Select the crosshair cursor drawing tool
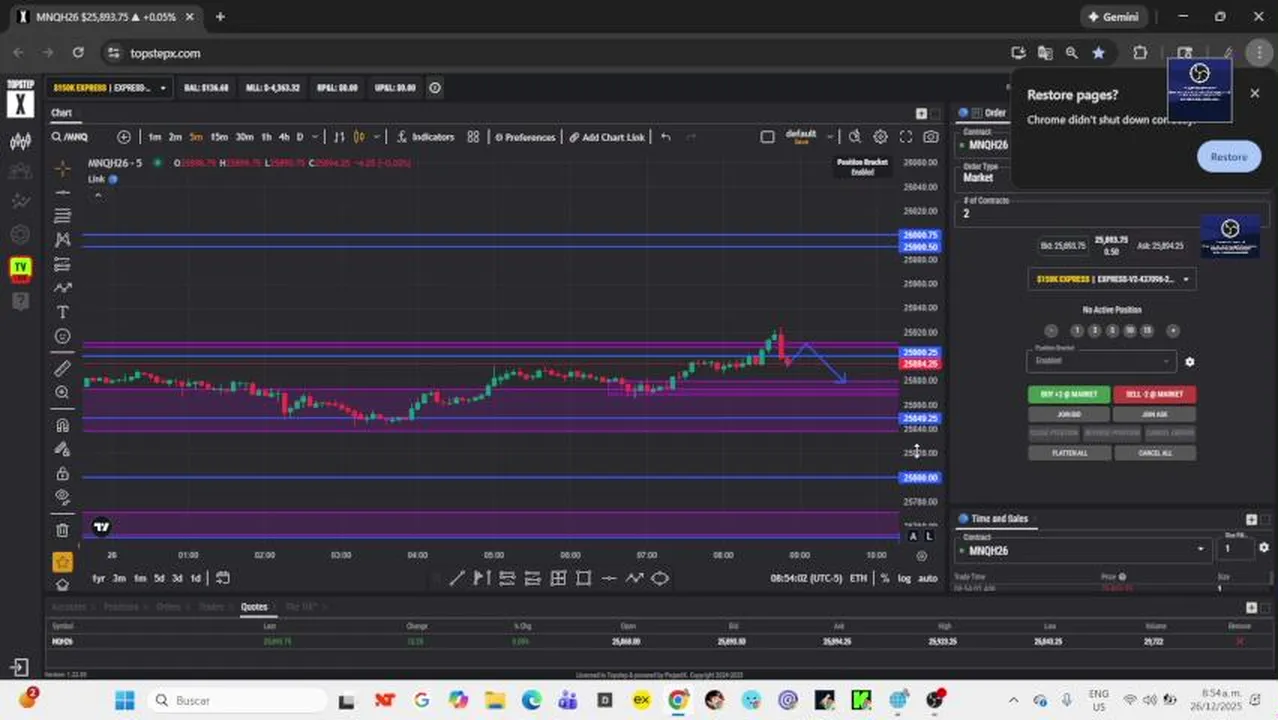1278x720 pixels. (x=62, y=168)
